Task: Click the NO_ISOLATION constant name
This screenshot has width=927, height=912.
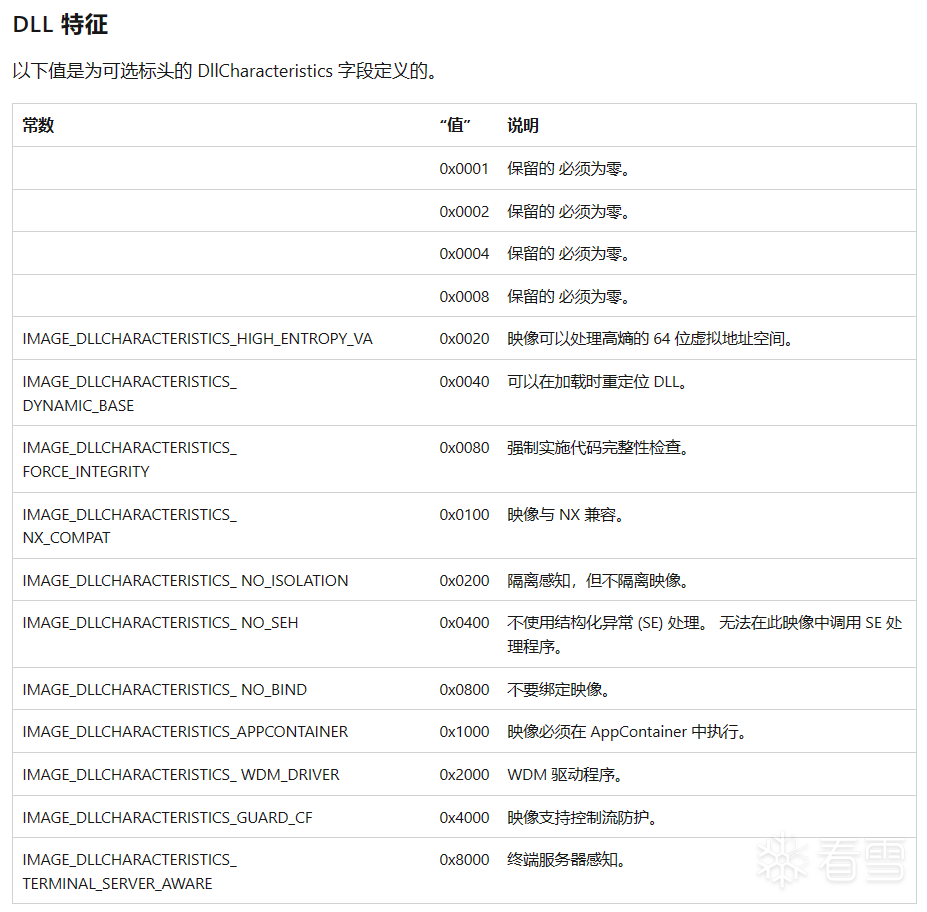Action: pyautogui.click(x=185, y=581)
